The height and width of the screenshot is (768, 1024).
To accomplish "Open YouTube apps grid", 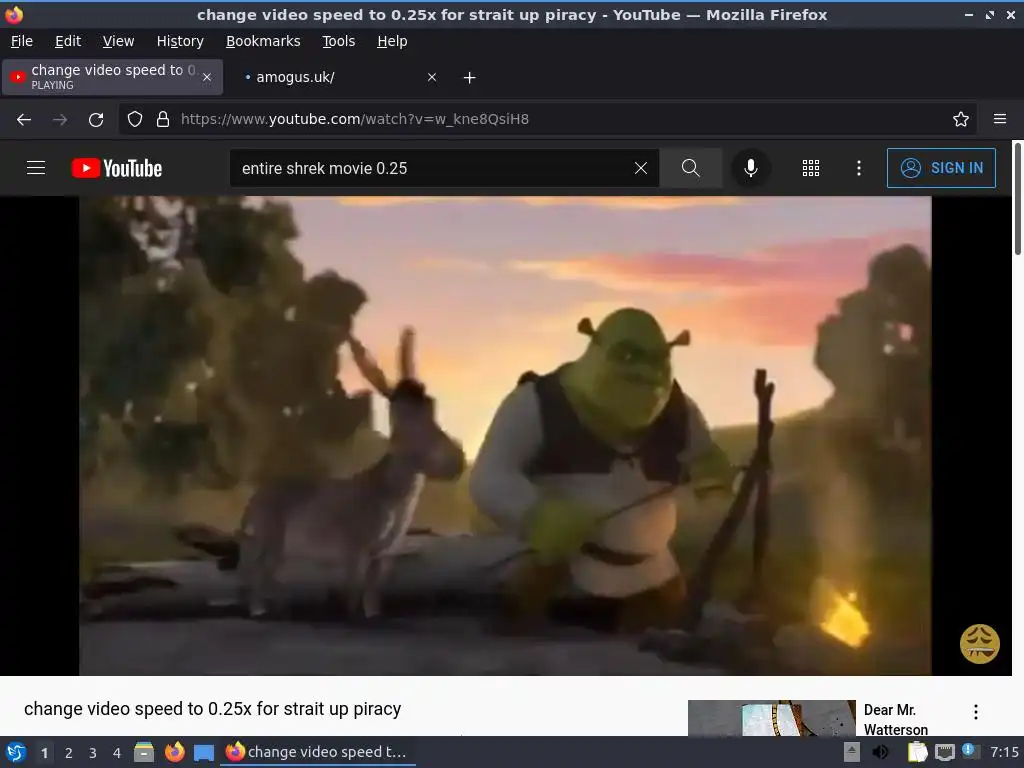I will (810, 168).
